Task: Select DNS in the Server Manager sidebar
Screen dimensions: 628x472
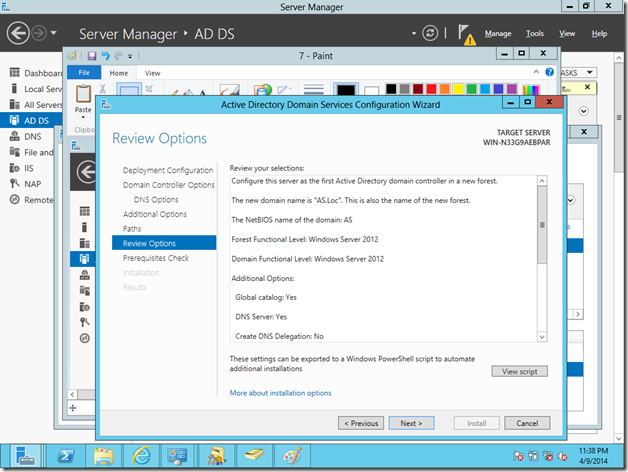Action: (26, 137)
